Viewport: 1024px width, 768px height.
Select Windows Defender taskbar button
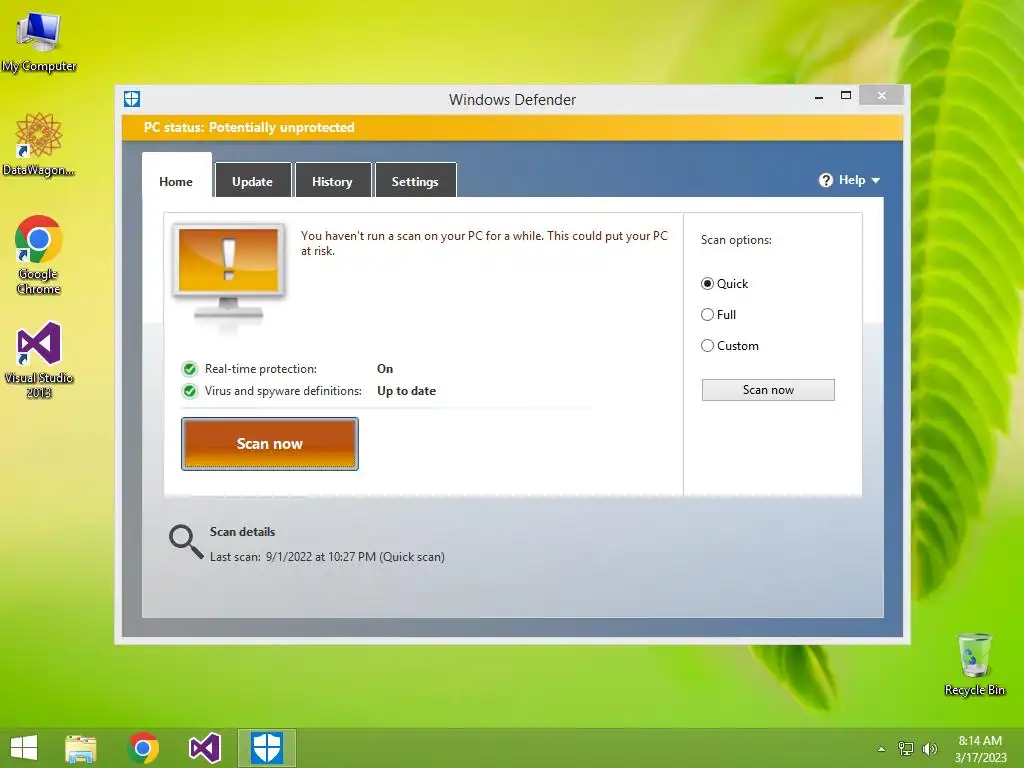click(x=266, y=748)
